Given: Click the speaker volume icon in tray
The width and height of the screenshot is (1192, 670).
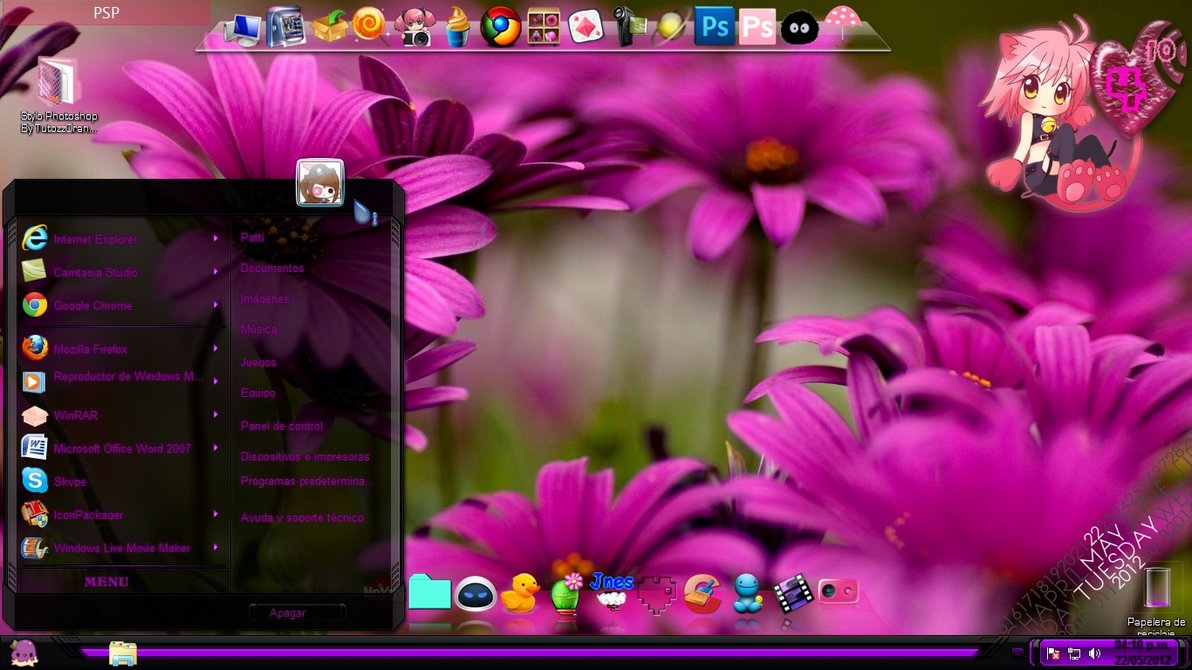Looking at the screenshot, I should [1094, 654].
